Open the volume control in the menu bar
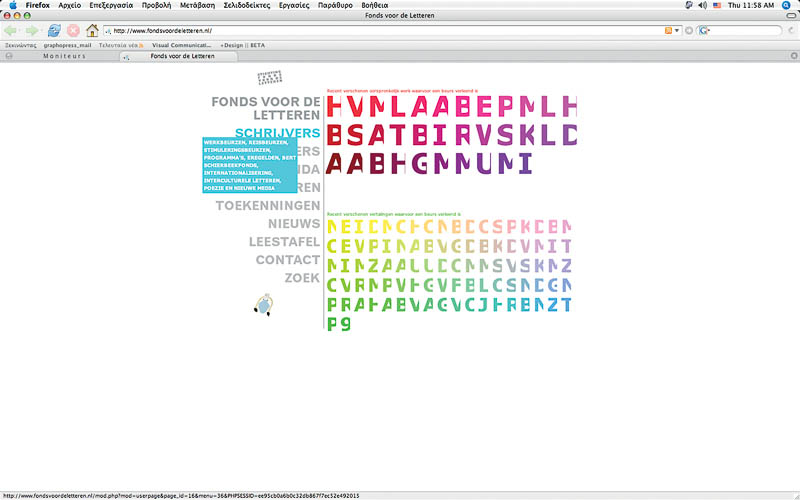The width and height of the screenshot is (800, 500). click(703, 5)
